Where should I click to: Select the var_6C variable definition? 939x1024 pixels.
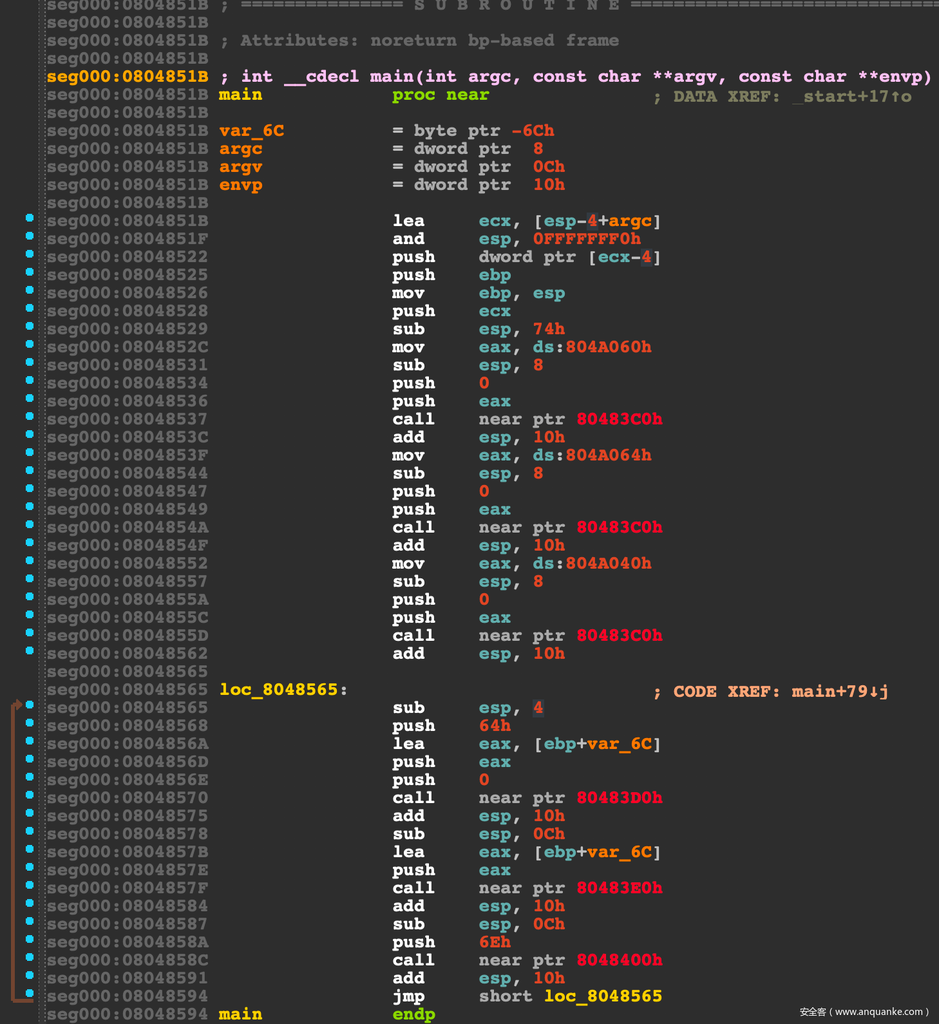[x=251, y=131]
